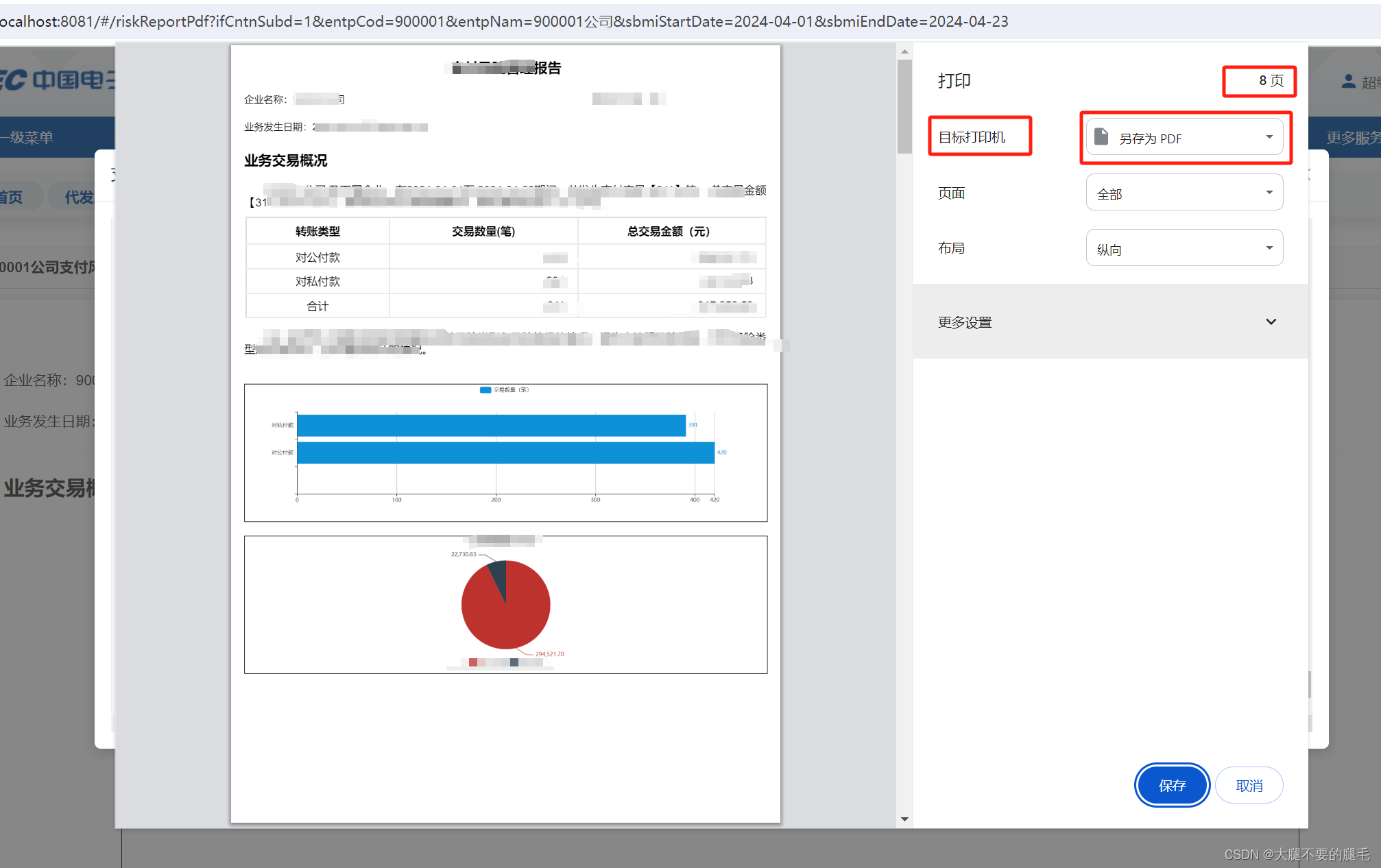Click the 布局 label in print dialog
The height and width of the screenshot is (868, 1381).
point(951,248)
